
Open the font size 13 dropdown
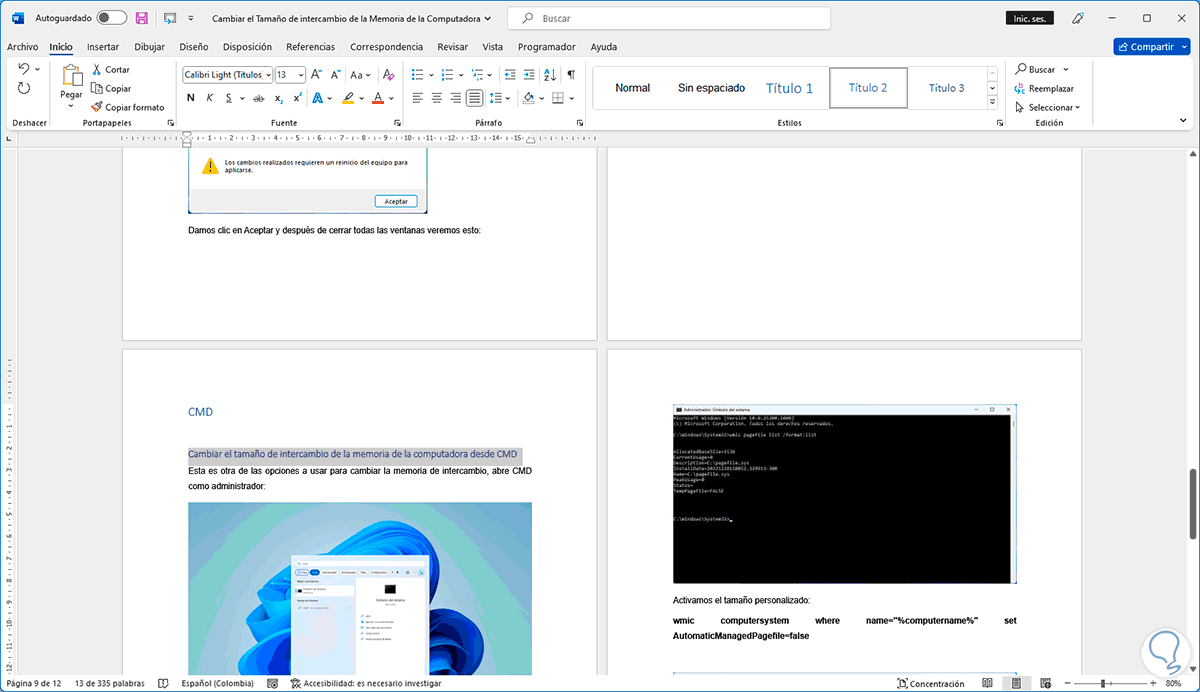pos(299,74)
